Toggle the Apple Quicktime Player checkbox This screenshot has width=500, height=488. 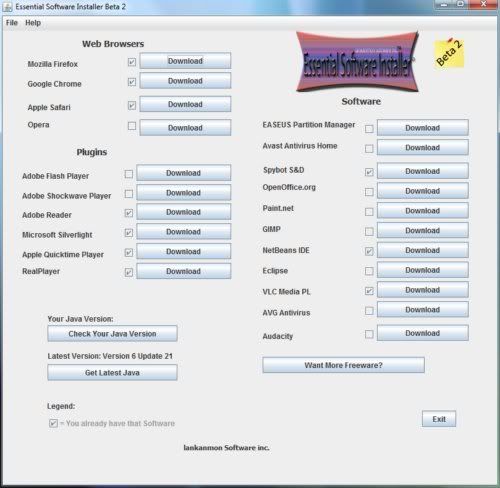129,253
